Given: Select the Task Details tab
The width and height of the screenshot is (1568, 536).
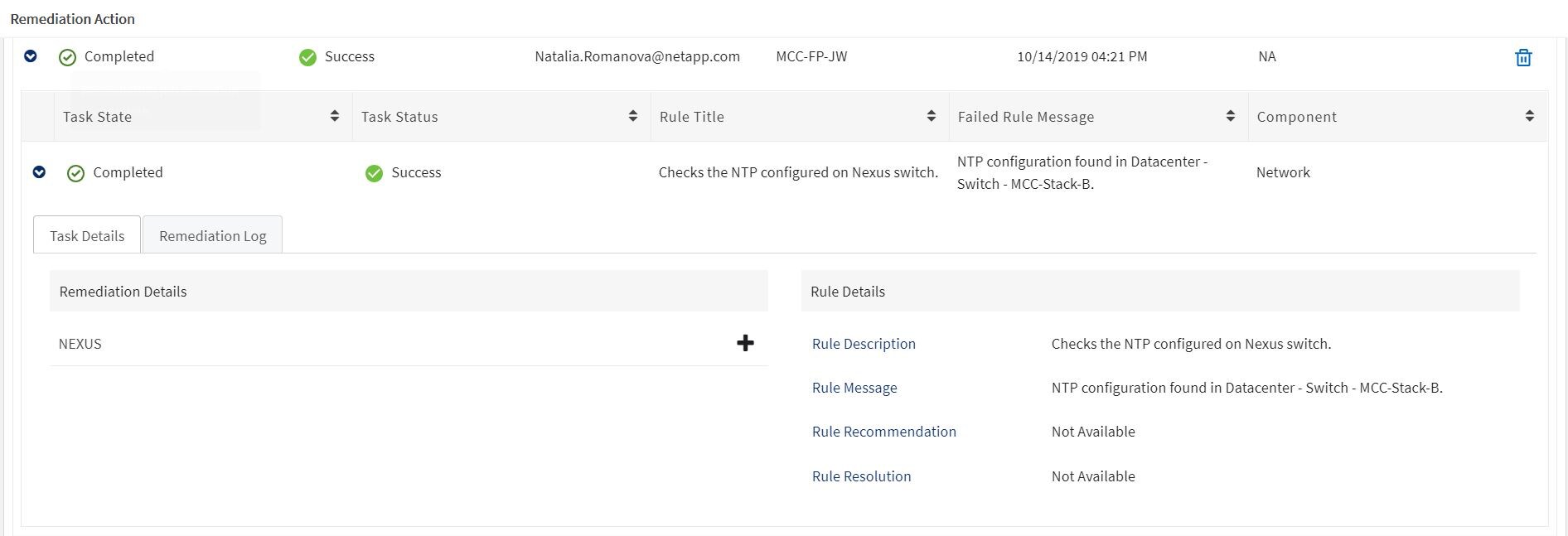Looking at the screenshot, I should click(87, 236).
